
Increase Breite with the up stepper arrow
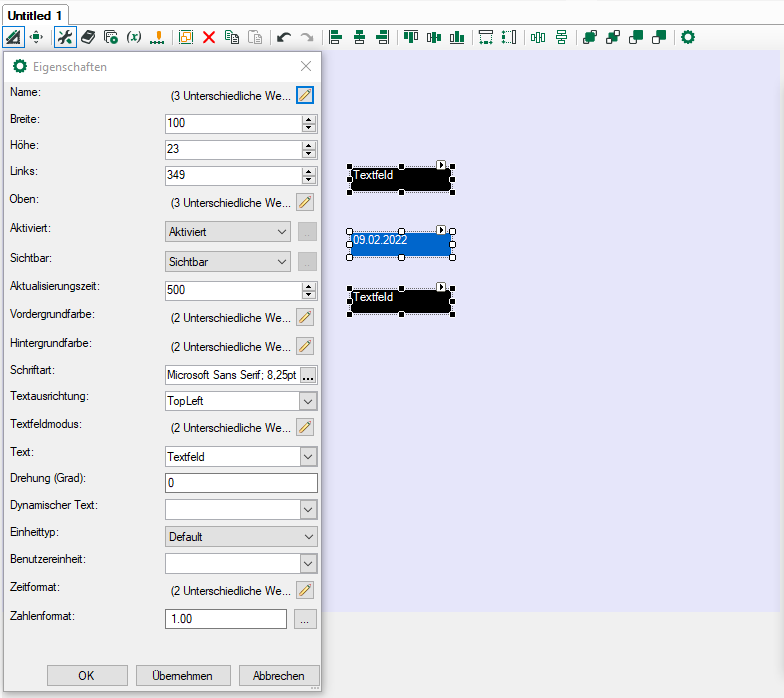coord(308,119)
